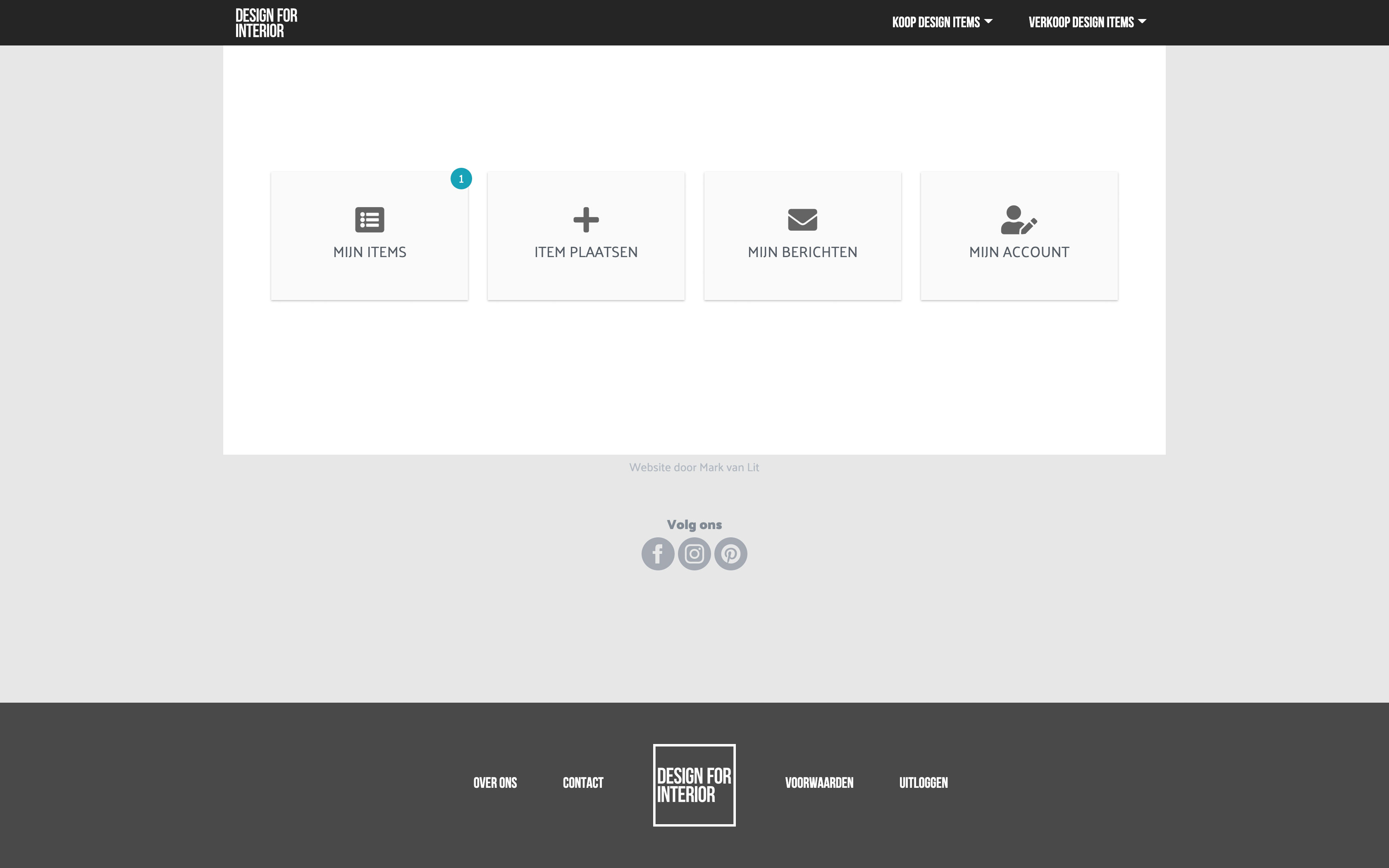Open the Over Ons footer link
Viewport: 1389px width, 868px height.
click(x=495, y=783)
